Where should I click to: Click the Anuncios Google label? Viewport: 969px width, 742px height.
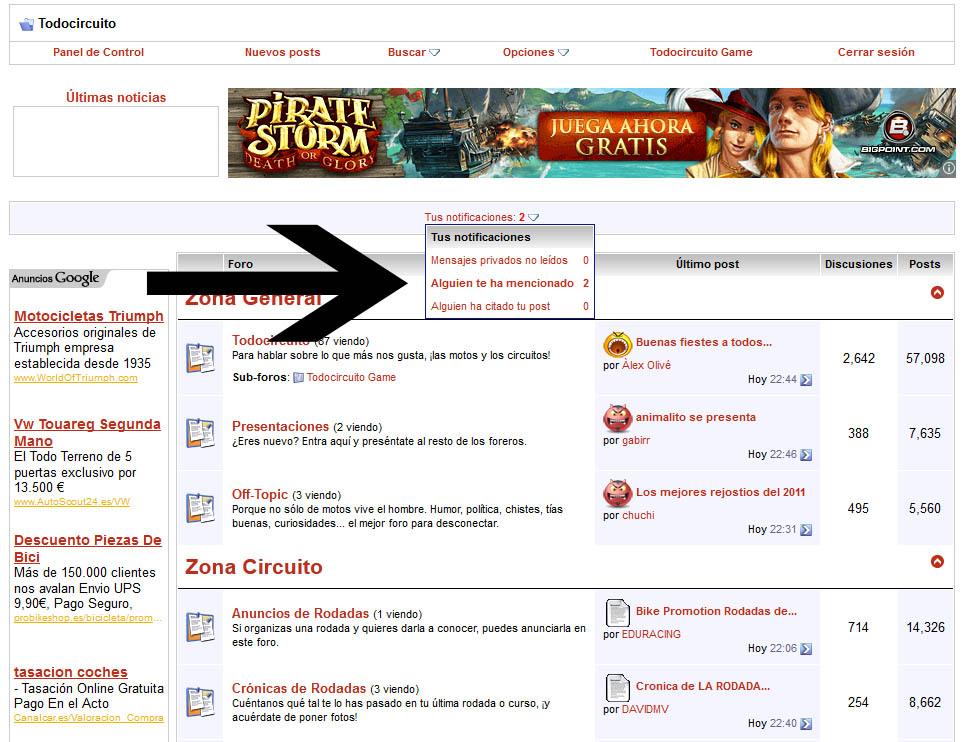56,279
